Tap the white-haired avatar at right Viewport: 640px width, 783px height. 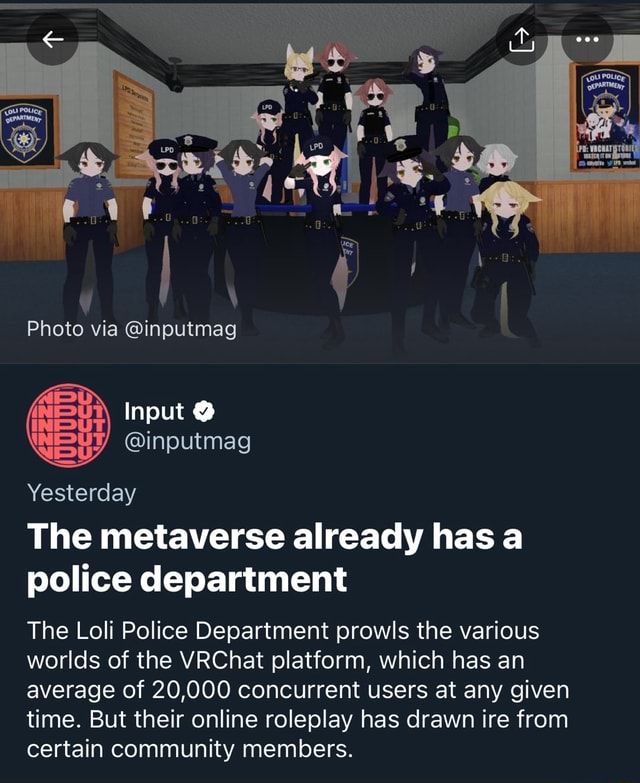pos(496,162)
